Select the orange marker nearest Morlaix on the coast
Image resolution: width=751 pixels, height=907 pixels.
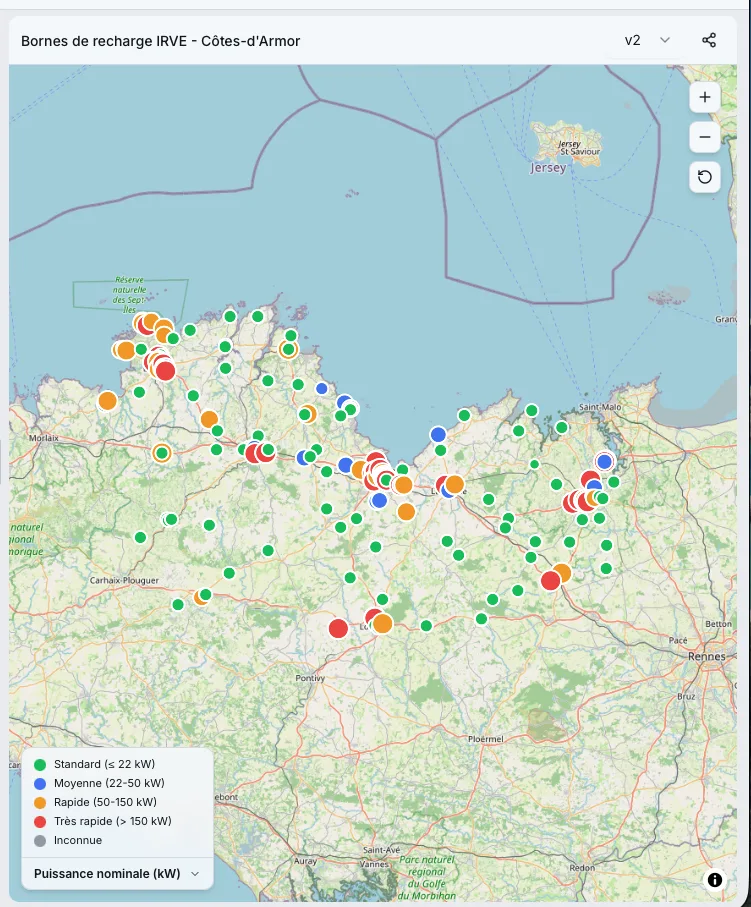pyautogui.click(x=108, y=401)
